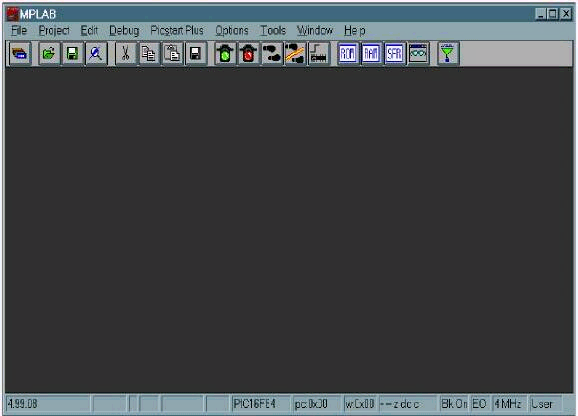Open the Options menu
Viewport: 578px width, 416px height.
[232, 31]
